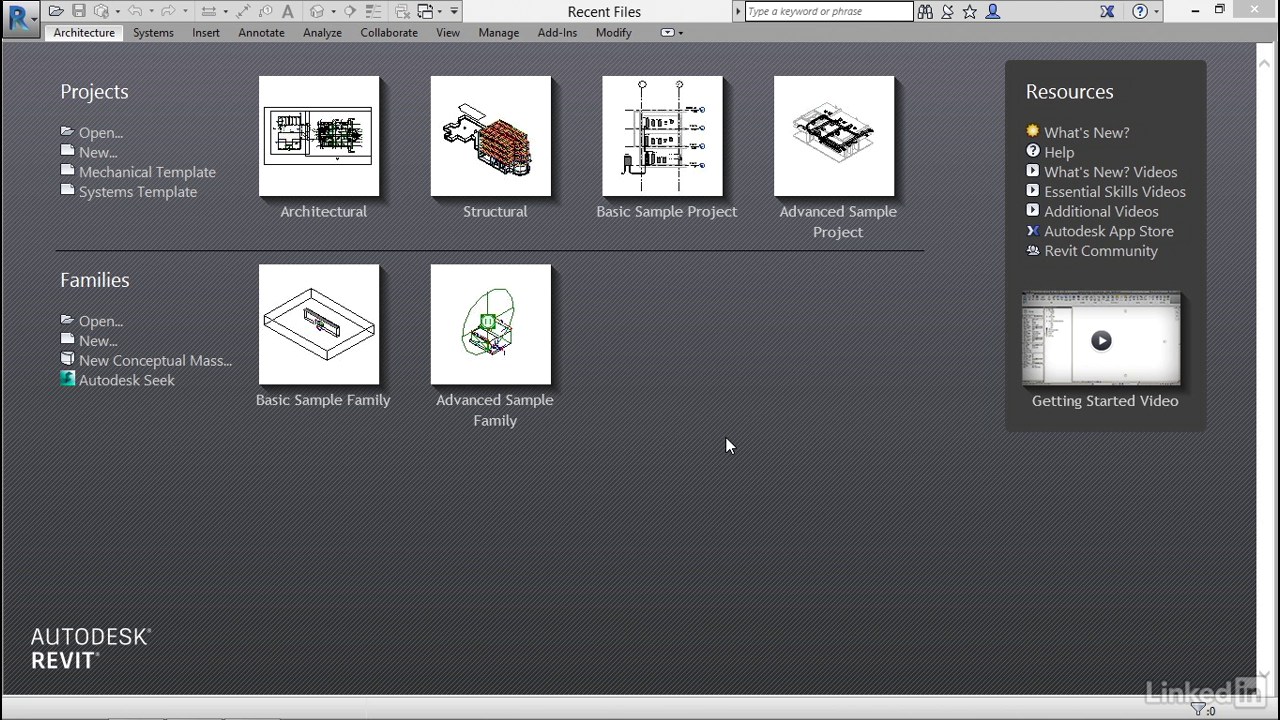Click the Switch Windows icon

pyautogui.click(x=425, y=11)
